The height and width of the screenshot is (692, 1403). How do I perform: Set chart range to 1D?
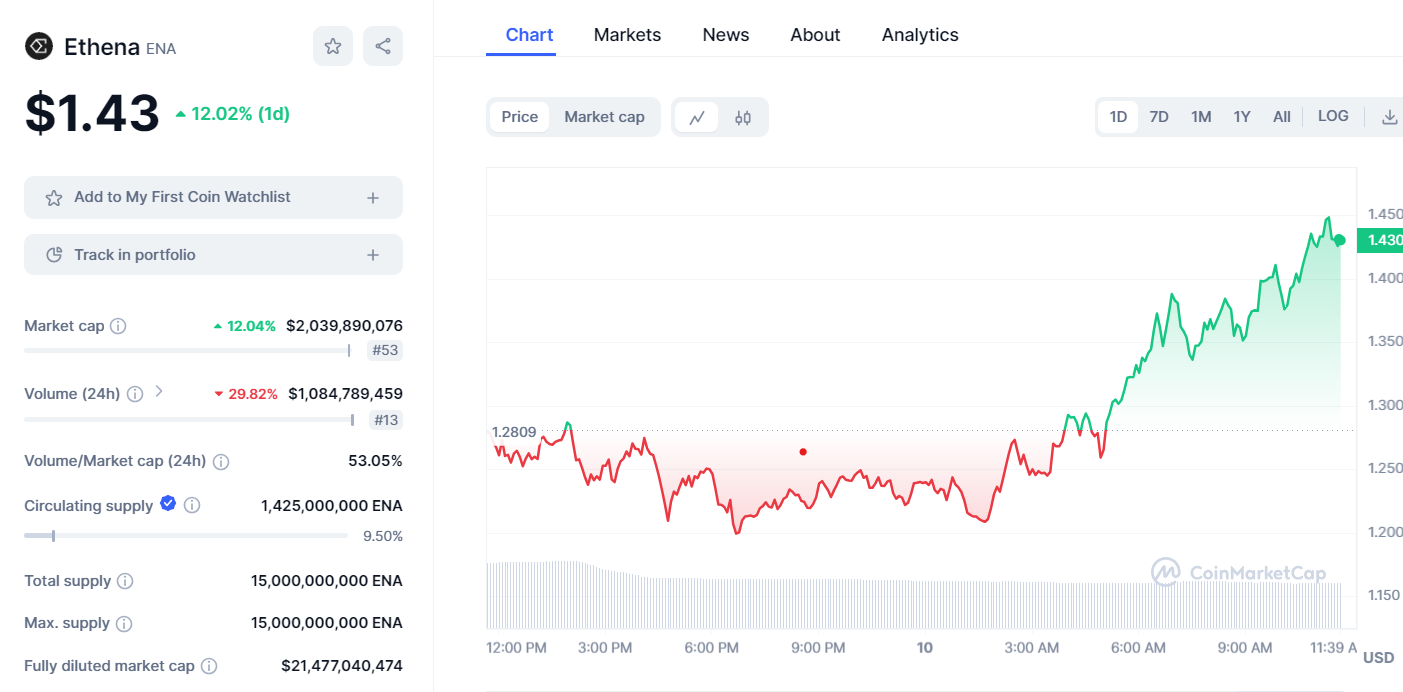pyautogui.click(x=1118, y=117)
